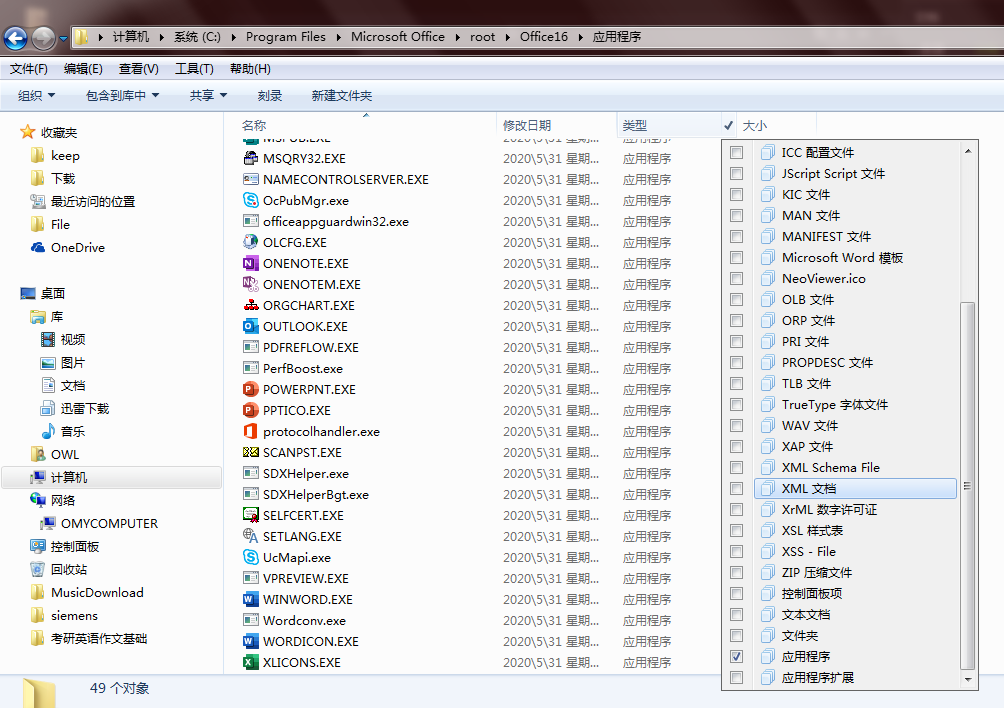The image size is (1004, 708).
Task: Click the SCANPST.EXE icon
Action: click(250, 453)
